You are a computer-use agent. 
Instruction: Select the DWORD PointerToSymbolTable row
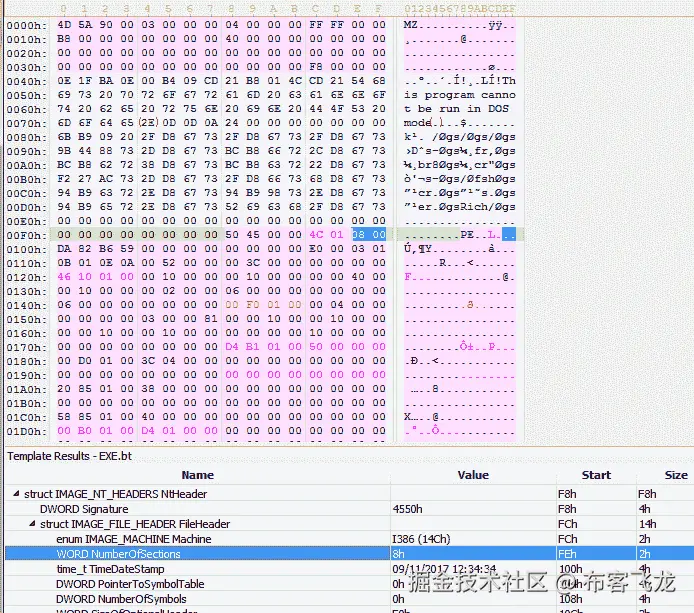[x=350, y=584]
